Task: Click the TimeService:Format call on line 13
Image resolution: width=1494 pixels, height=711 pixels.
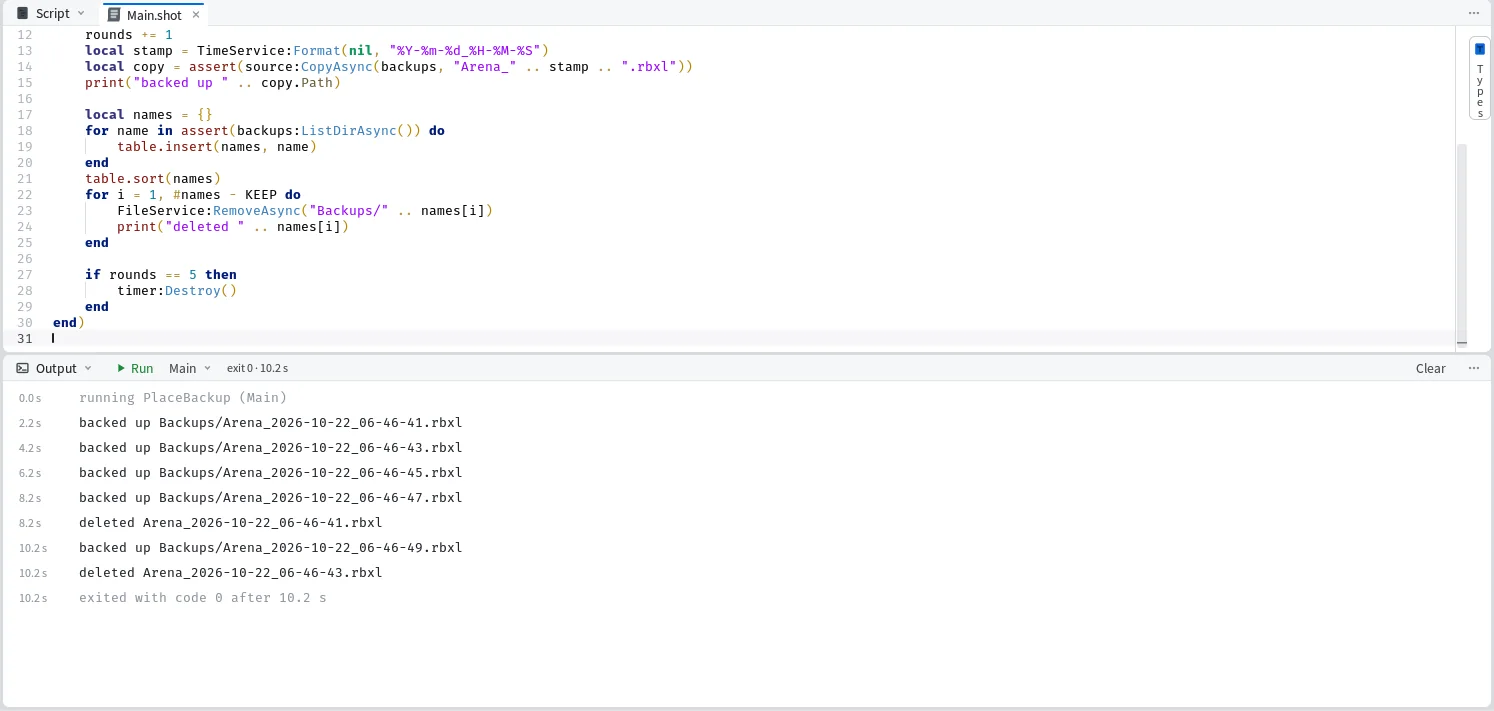Action: 270,50
